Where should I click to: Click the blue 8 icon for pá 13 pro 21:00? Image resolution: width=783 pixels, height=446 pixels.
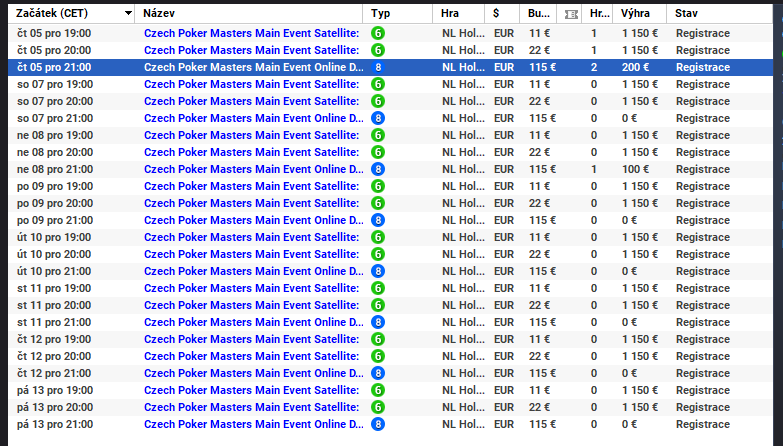[x=378, y=424]
